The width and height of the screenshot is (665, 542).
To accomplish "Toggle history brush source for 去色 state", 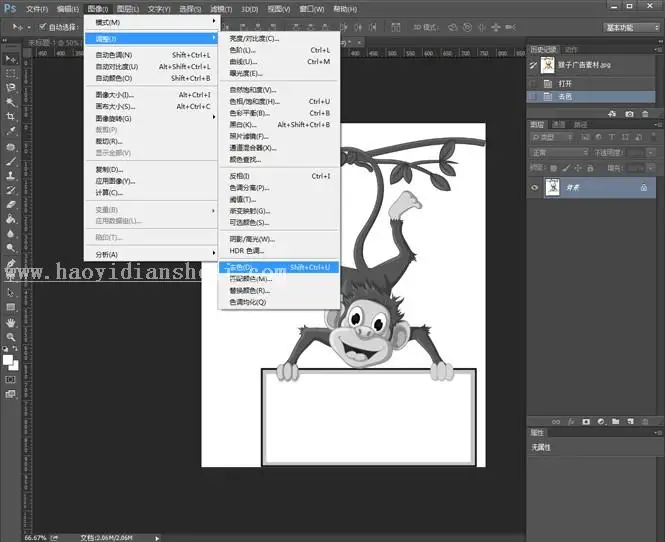I will click(534, 97).
